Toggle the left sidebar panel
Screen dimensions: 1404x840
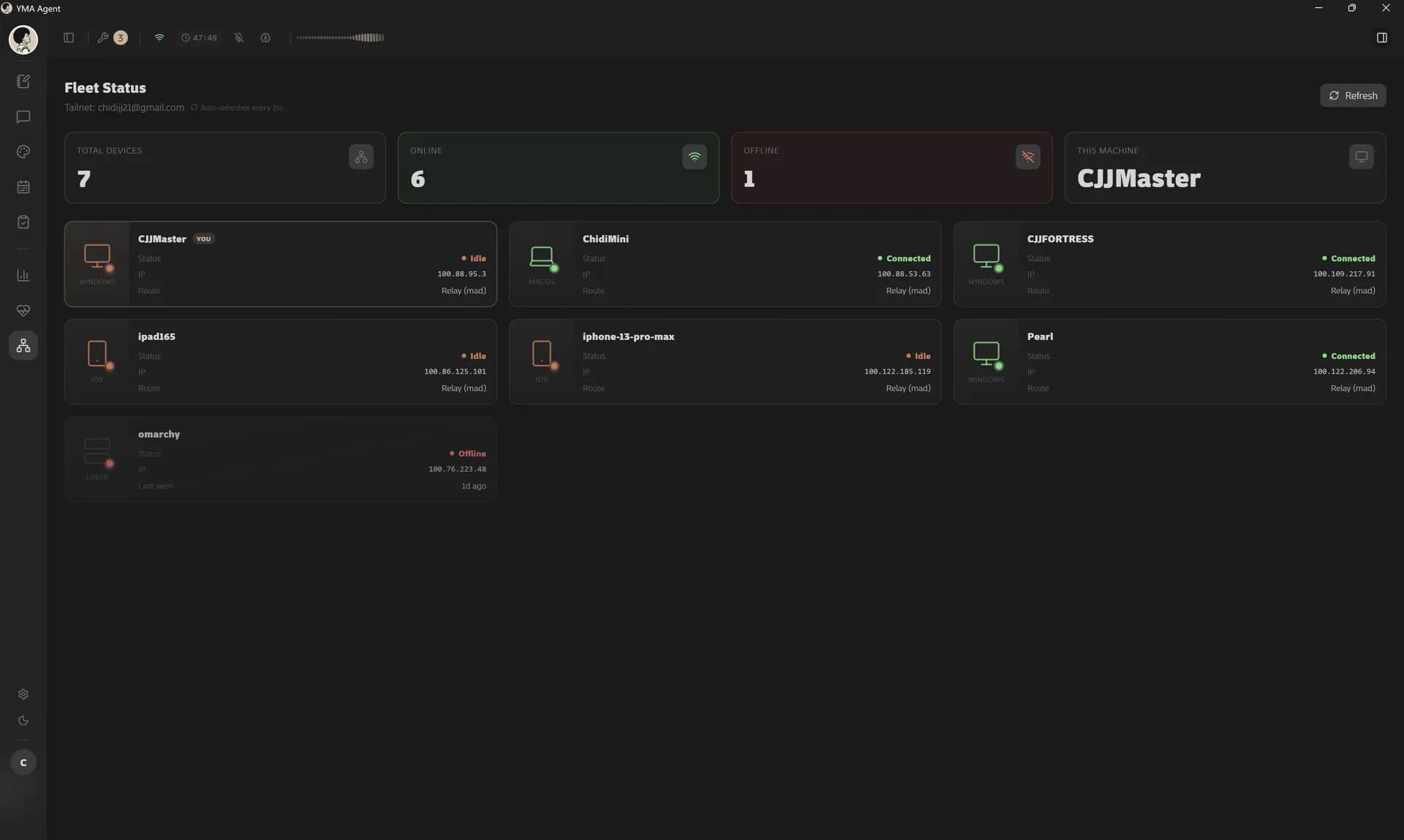point(69,37)
